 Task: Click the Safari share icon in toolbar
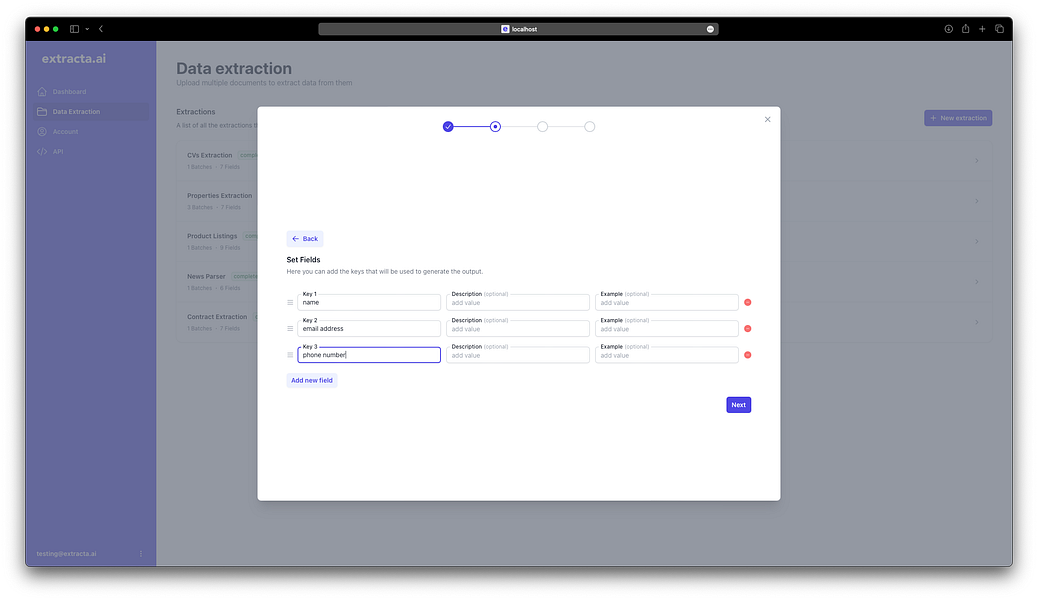(965, 29)
